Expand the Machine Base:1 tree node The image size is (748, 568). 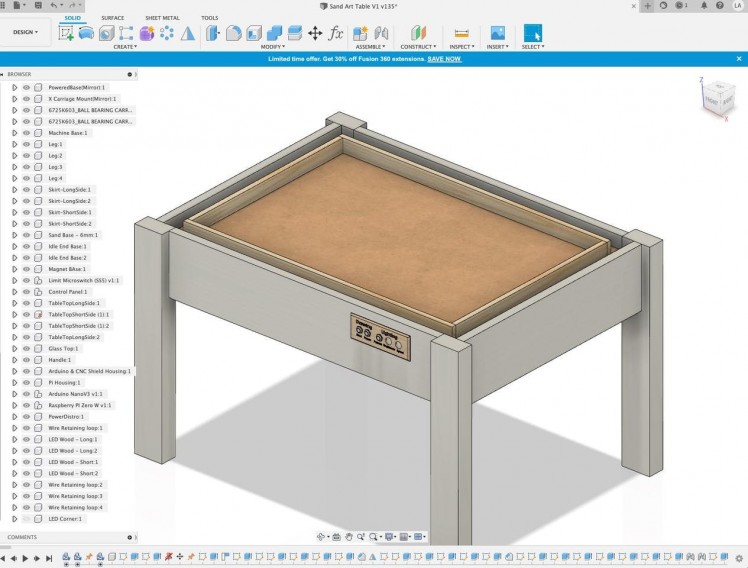click(14, 133)
